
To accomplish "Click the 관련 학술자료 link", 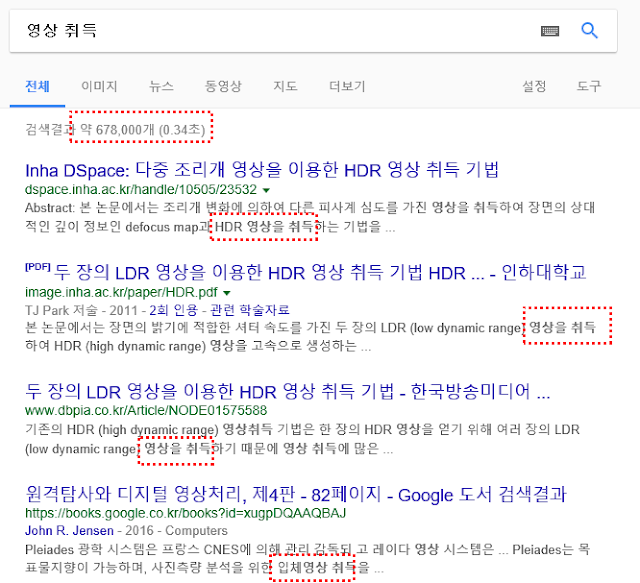I will click(250, 310).
